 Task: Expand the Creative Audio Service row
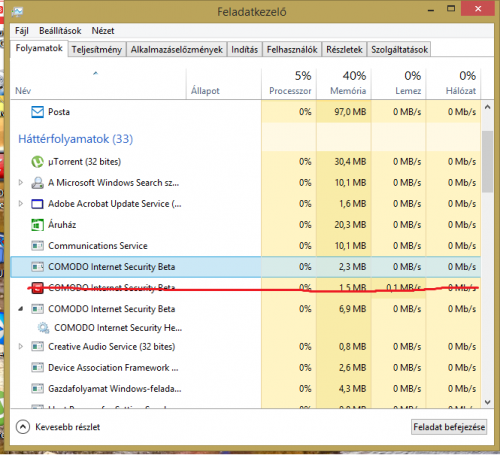pyautogui.click(x=21, y=347)
